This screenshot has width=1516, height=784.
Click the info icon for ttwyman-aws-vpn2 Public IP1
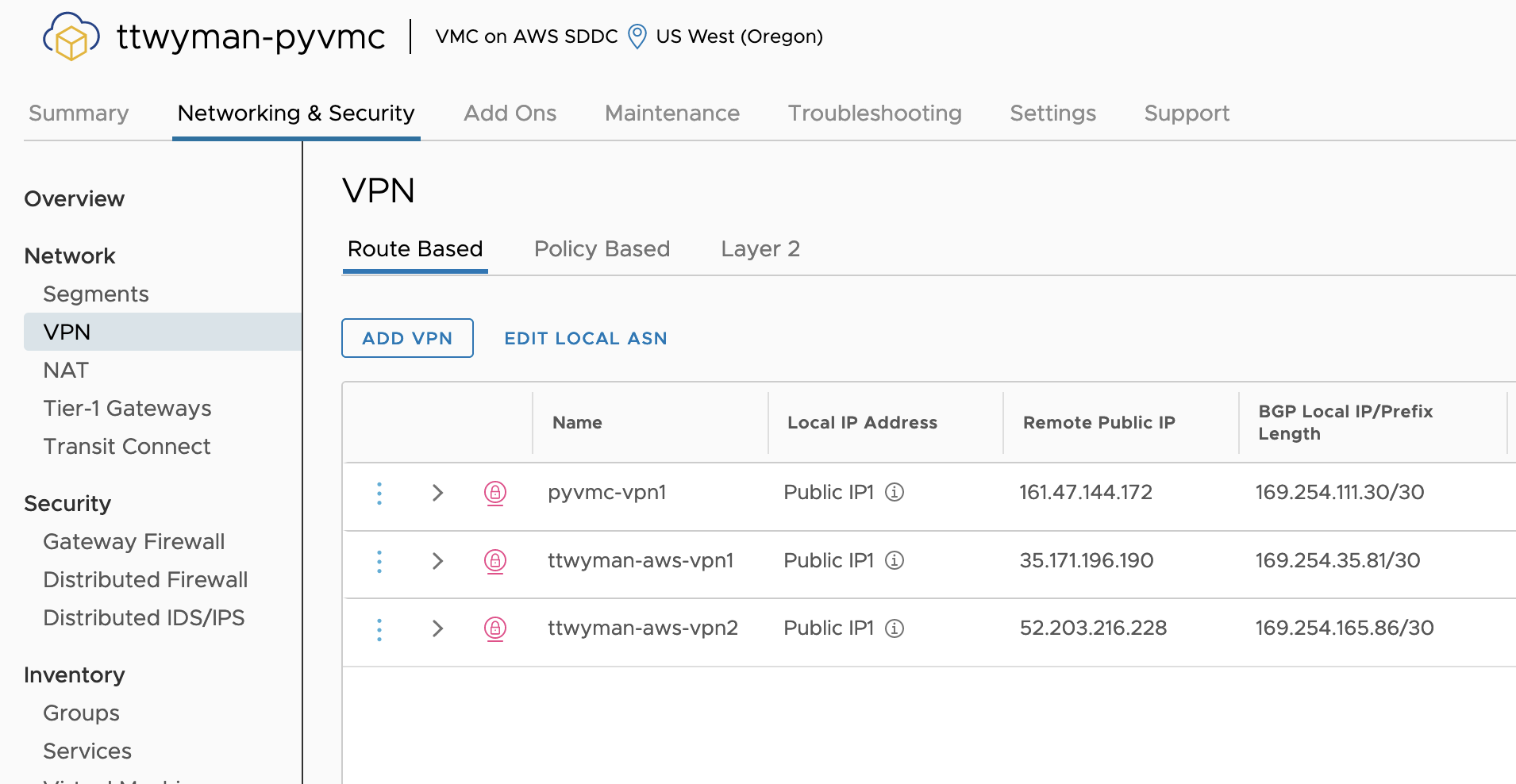pyautogui.click(x=895, y=628)
